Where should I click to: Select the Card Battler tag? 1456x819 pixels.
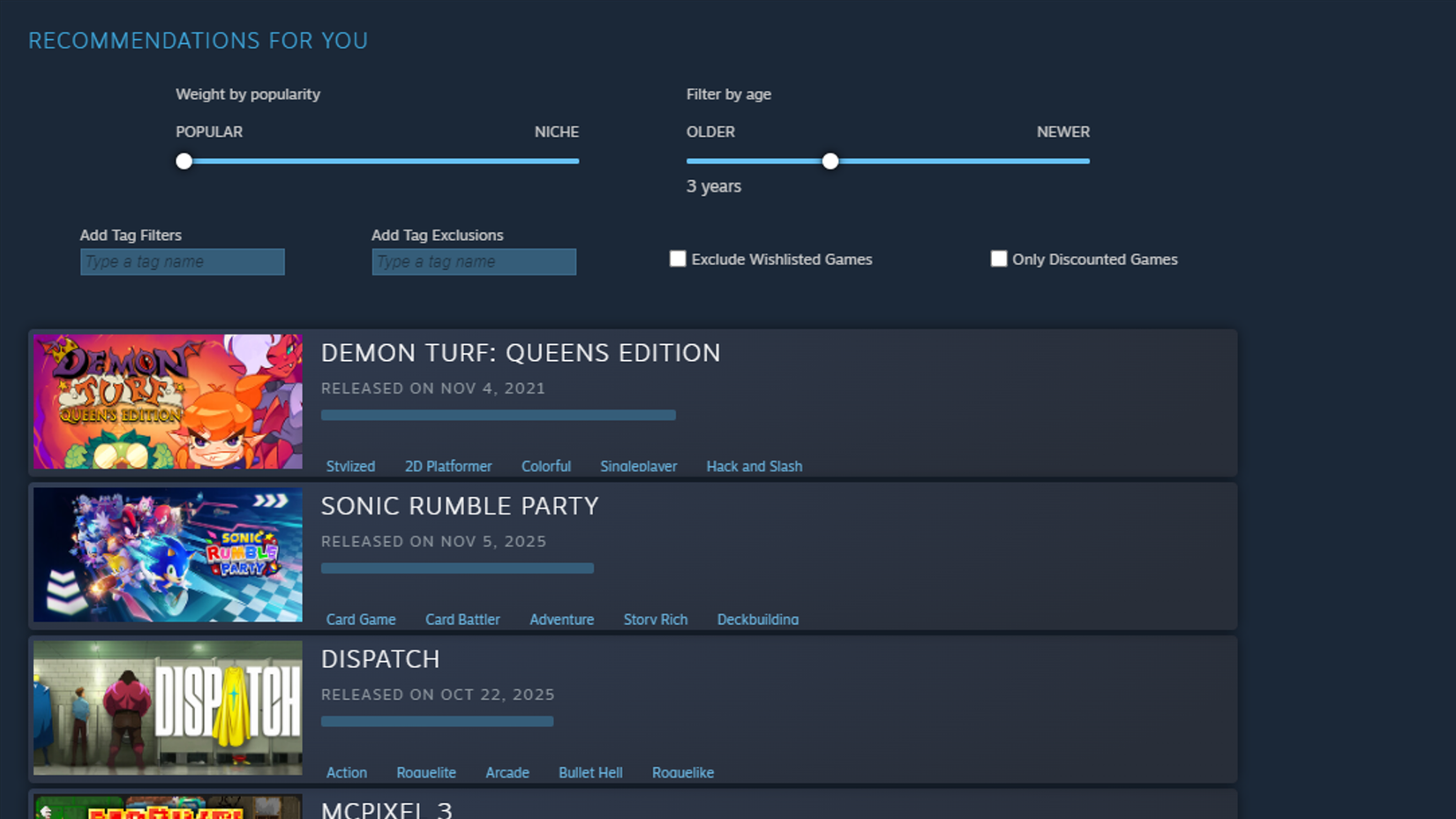[462, 620]
